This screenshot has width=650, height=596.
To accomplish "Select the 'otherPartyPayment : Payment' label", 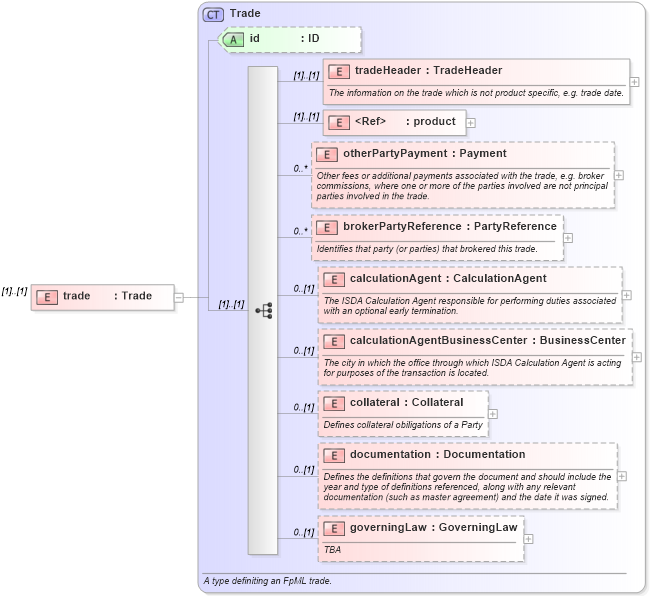I will point(424,153).
